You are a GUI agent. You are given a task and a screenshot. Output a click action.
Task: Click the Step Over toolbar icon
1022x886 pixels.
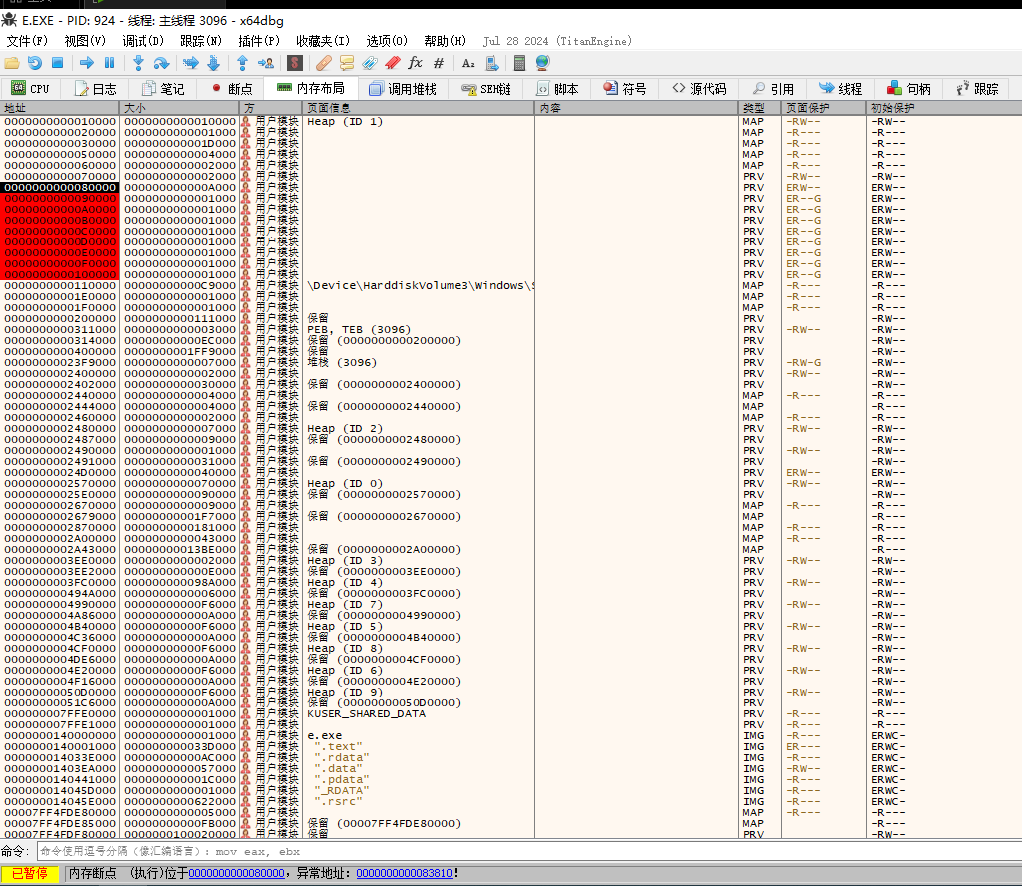click(161, 63)
